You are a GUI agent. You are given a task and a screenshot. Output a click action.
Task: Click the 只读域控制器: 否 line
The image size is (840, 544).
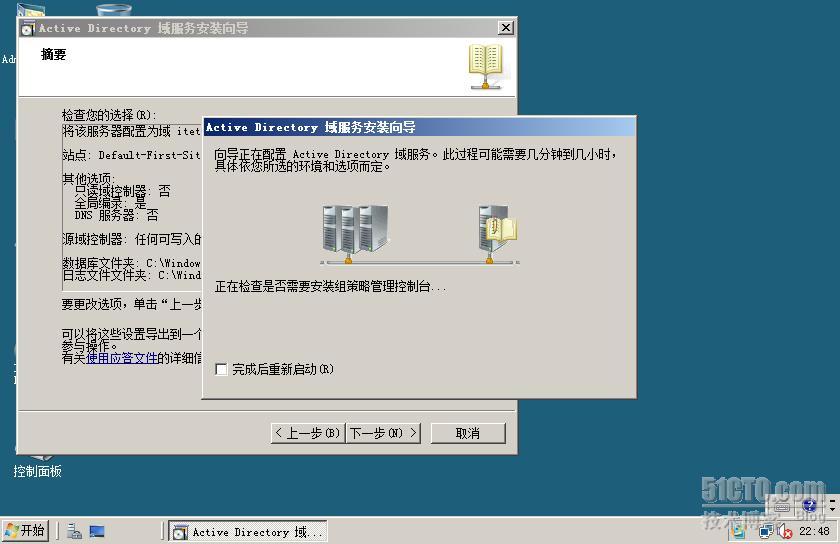coord(122,191)
